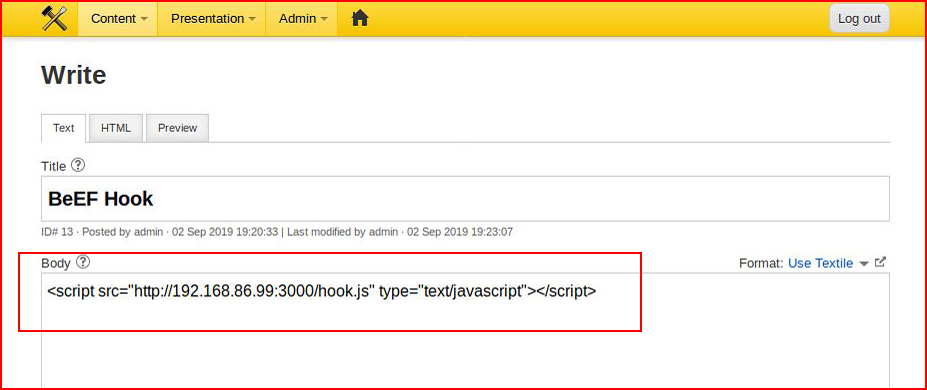Image resolution: width=927 pixels, height=390 pixels.
Task: Click the Title help question mark icon
Action: pos(78,165)
